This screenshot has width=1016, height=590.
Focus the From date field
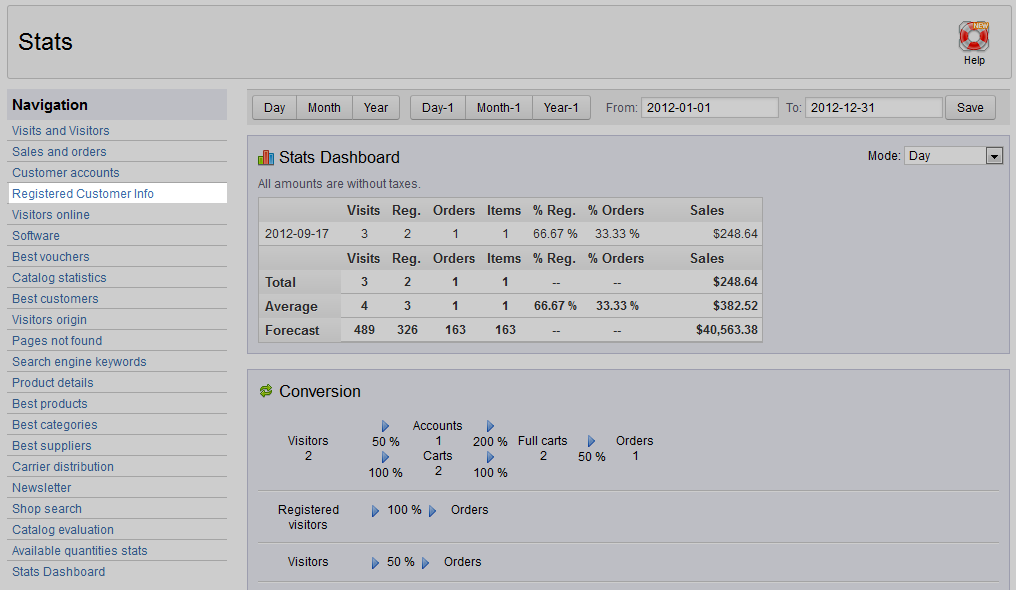710,108
